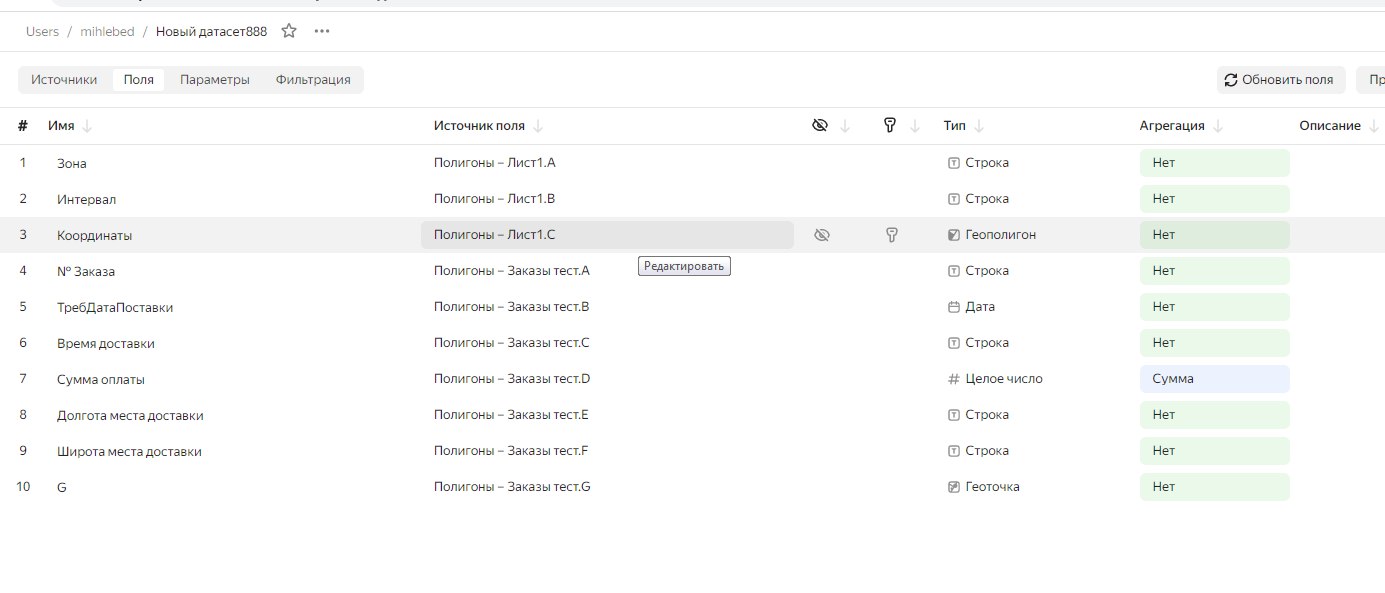Screen dimensions: 1385x593
Task: Click the Обновить поля button
Action: [1280, 80]
